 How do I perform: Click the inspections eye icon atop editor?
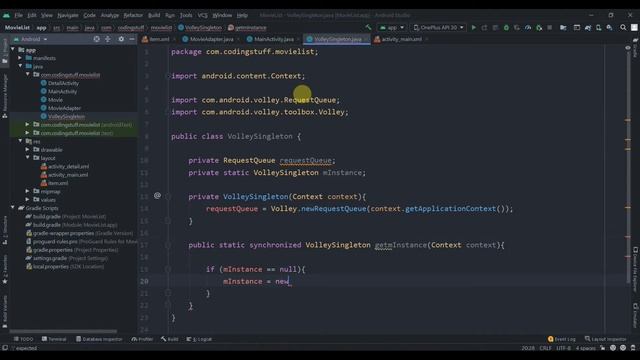tap(628, 48)
